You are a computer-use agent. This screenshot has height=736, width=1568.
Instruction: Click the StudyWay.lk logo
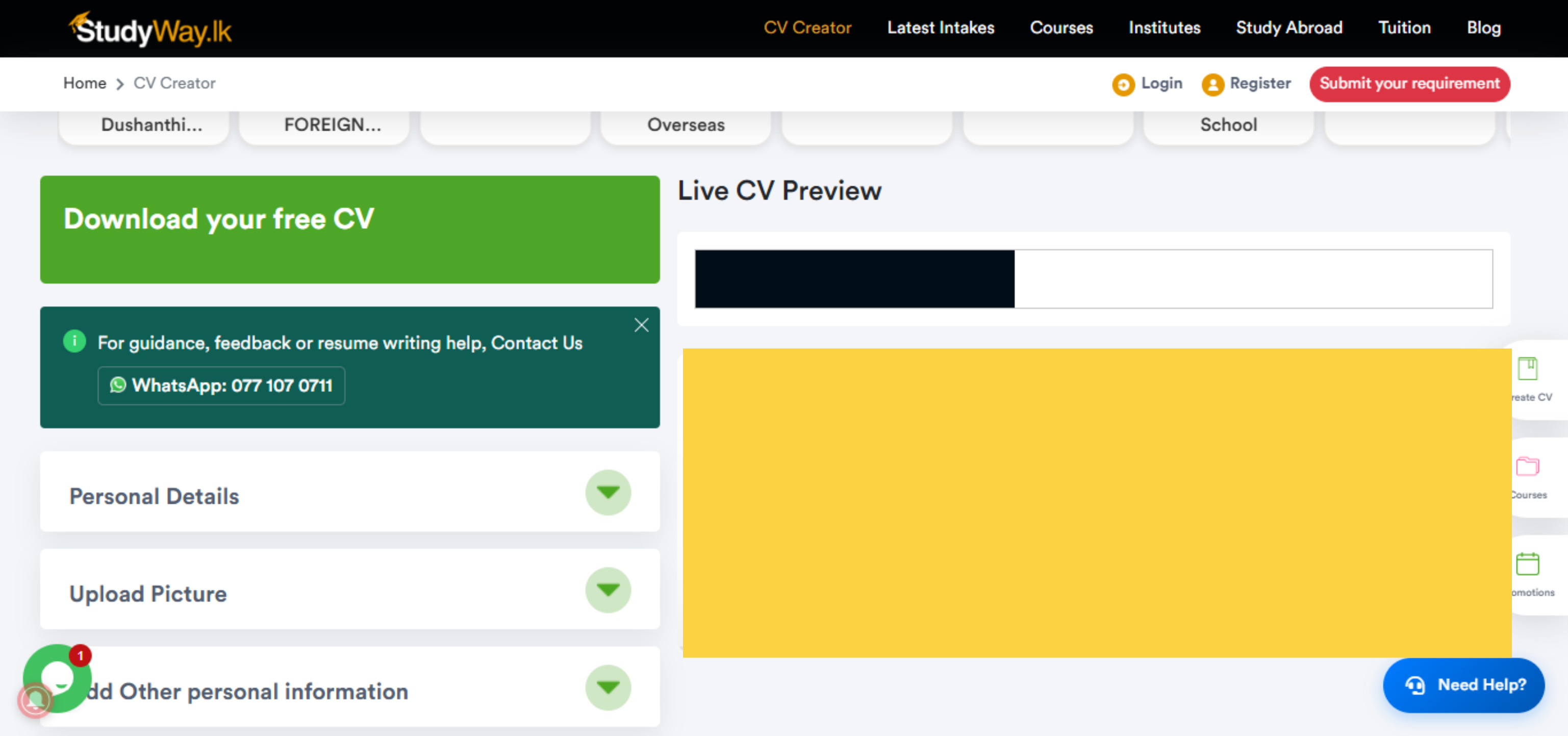pyautogui.click(x=150, y=30)
